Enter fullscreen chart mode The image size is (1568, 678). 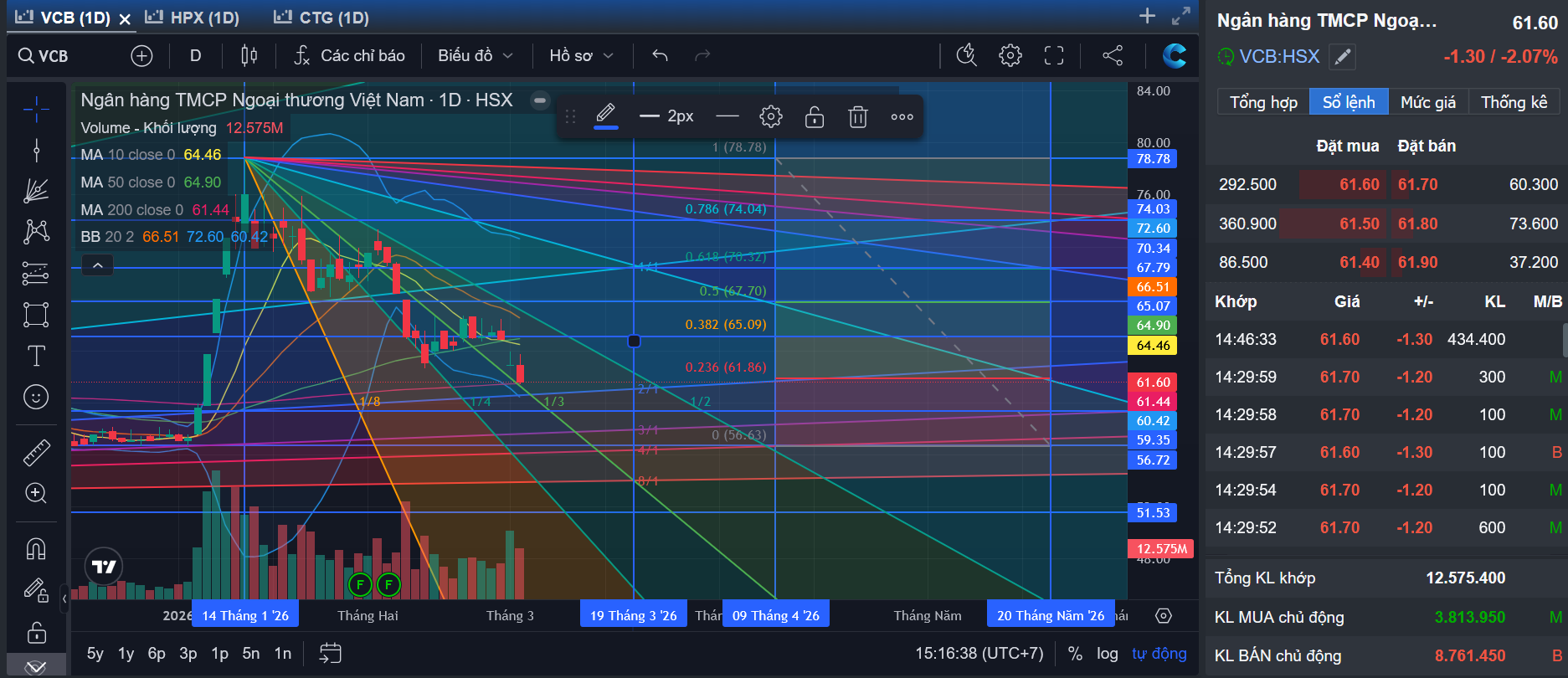(1054, 55)
